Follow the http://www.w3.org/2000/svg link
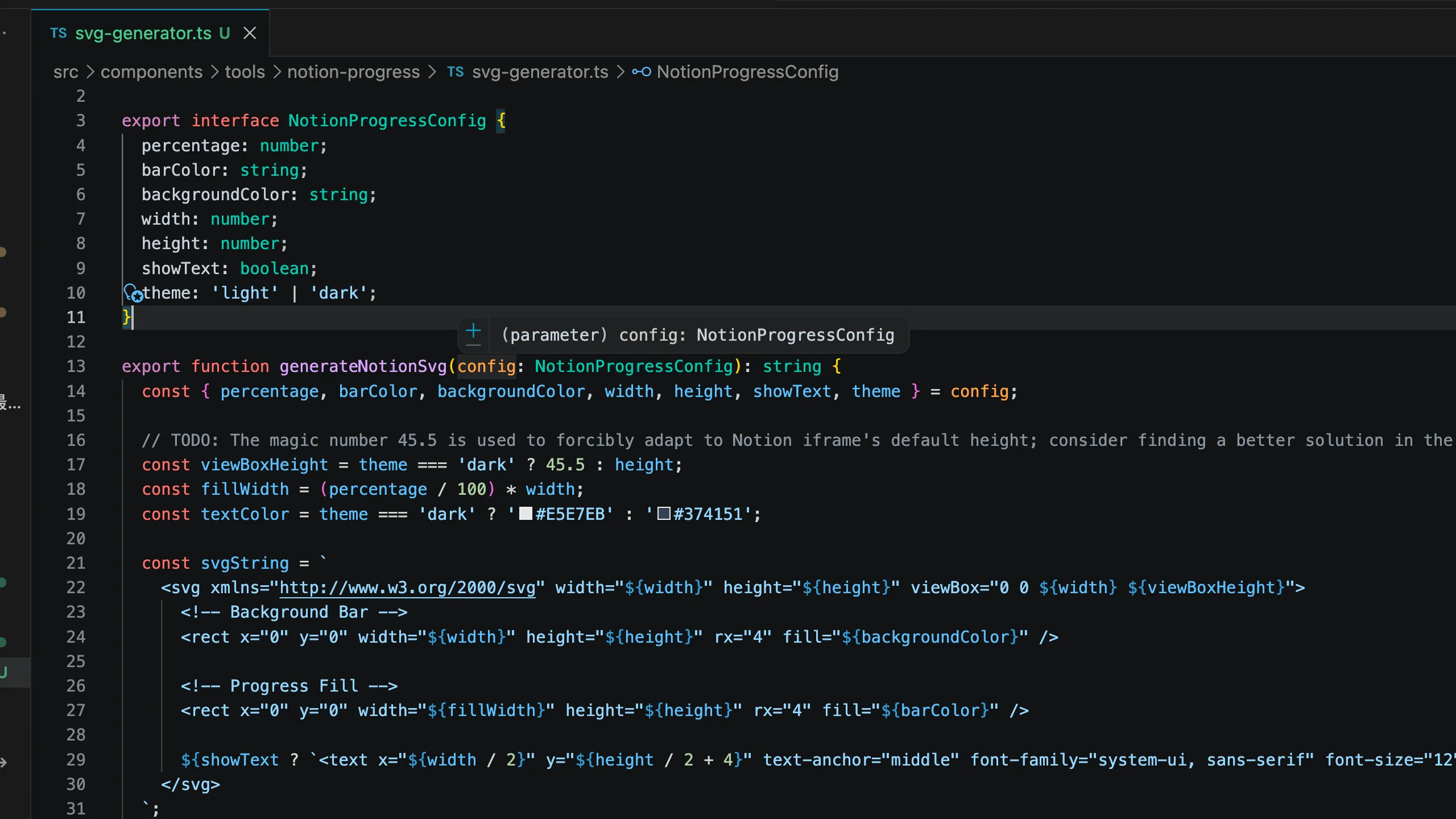The height and width of the screenshot is (819, 1456). pos(407,588)
